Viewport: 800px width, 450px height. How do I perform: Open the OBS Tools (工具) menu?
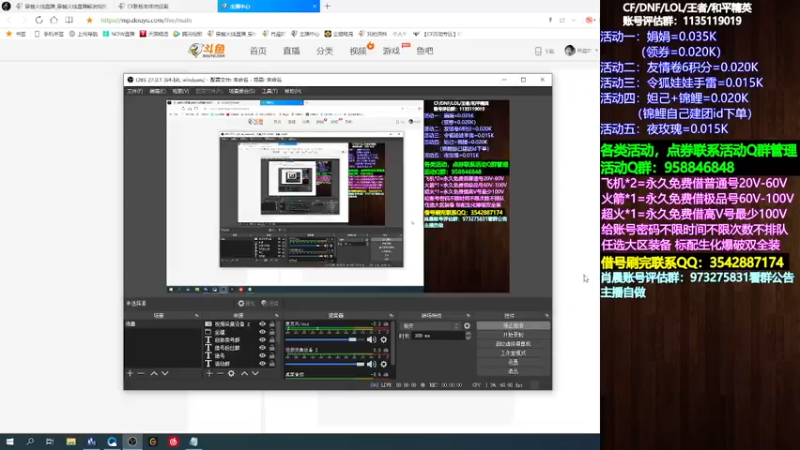(x=269, y=91)
